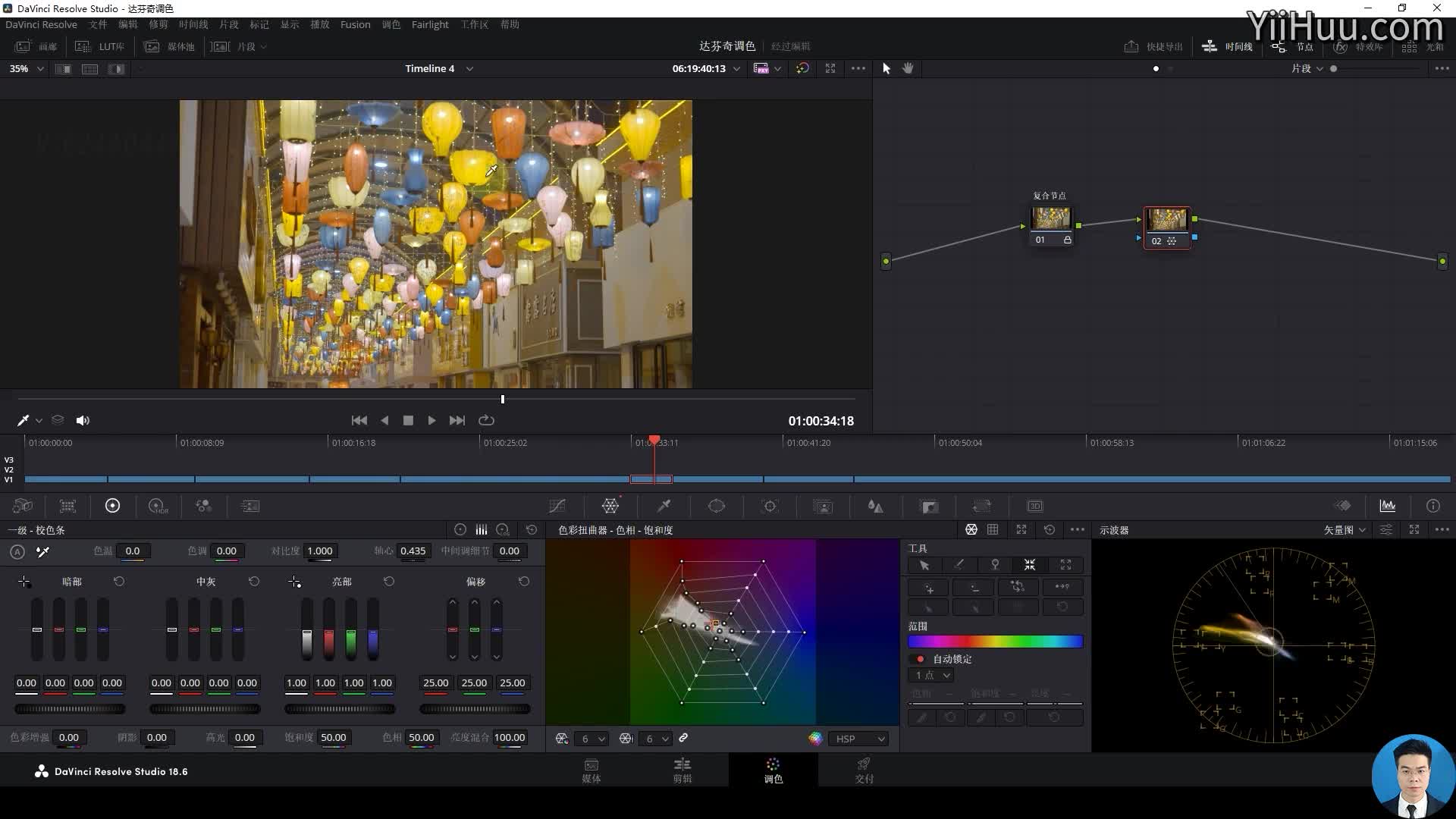
Task: Toggle 节点 nodes panel button
Action: [x=1292, y=46]
